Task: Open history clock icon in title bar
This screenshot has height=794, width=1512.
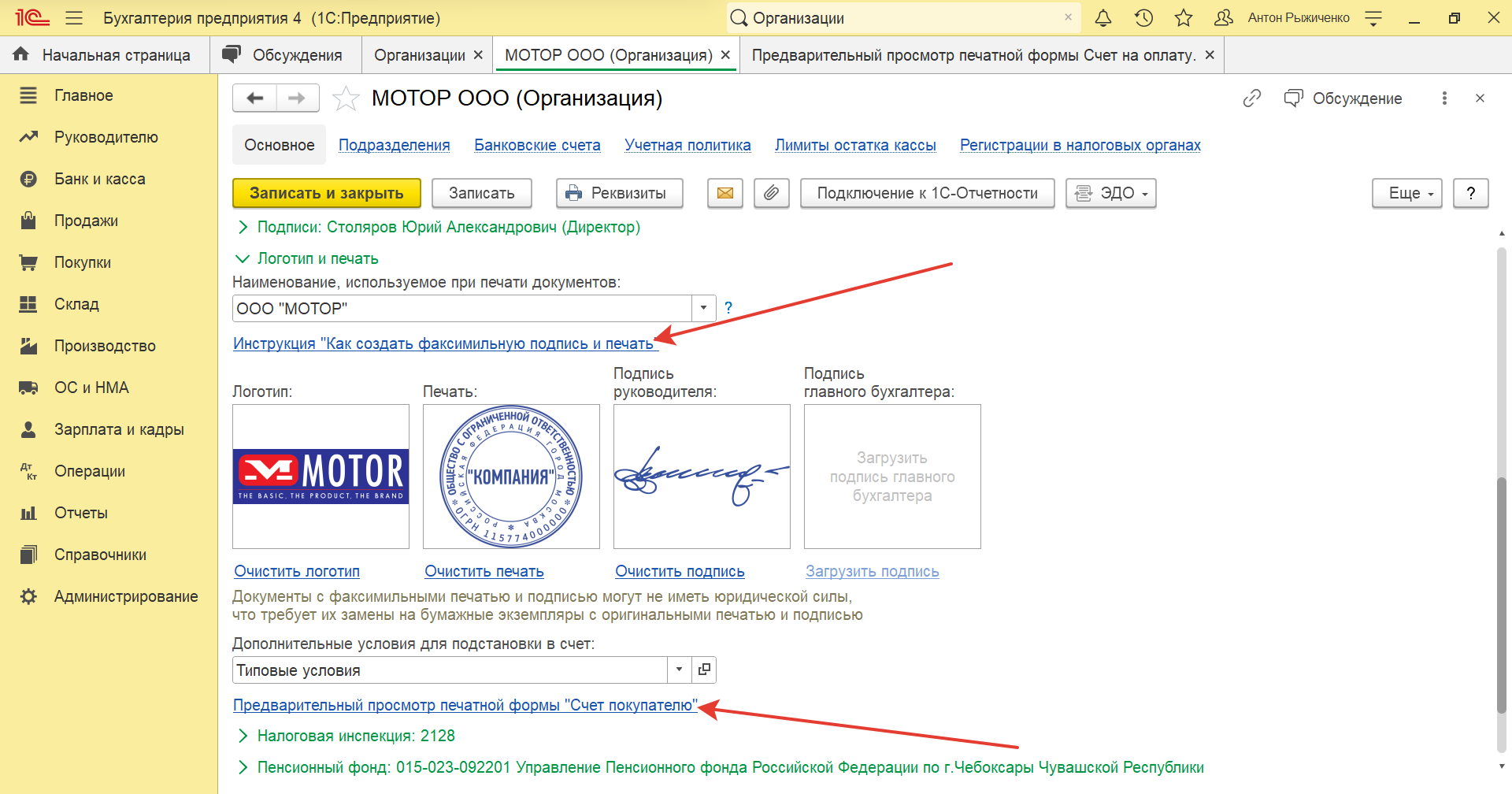Action: click(1143, 18)
